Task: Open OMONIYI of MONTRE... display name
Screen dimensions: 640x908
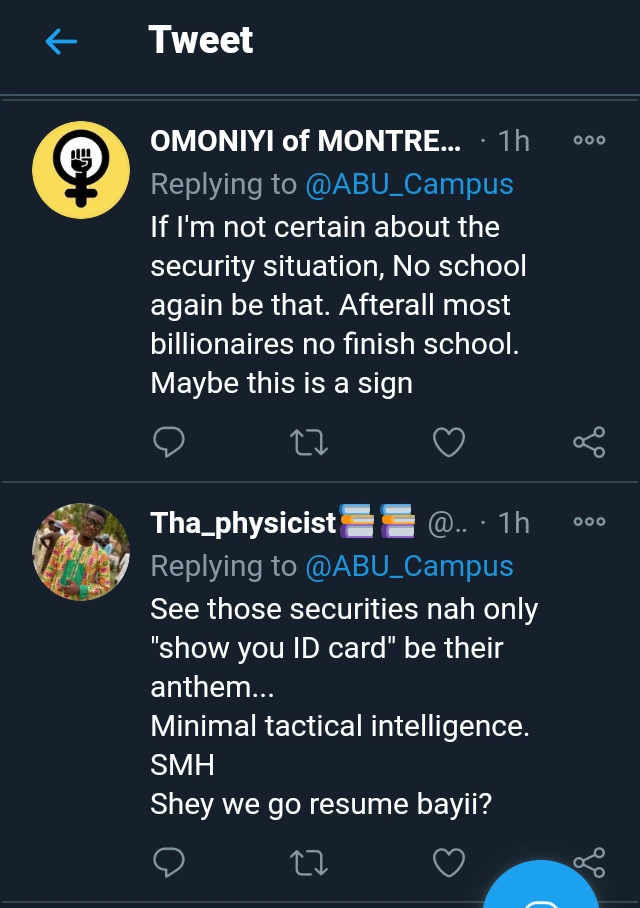Action: pyautogui.click(x=305, y=141)
